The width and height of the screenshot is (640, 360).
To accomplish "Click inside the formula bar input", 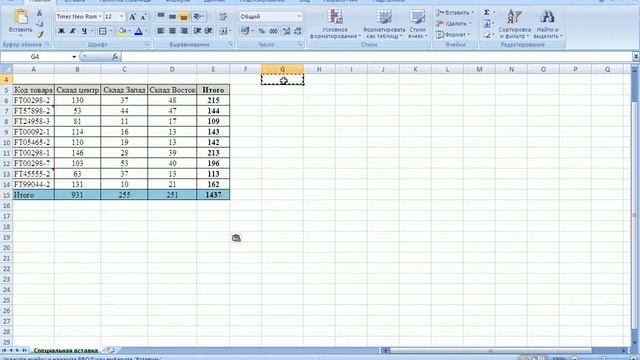I will click(x=376, y=57).
